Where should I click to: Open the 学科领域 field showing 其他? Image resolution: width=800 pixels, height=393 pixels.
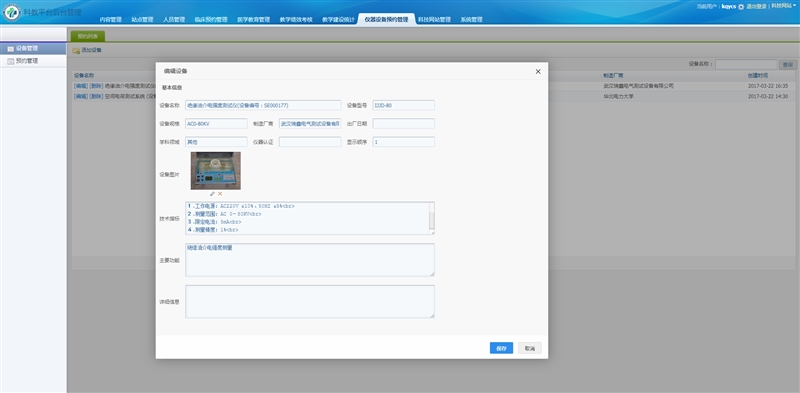tap(216, 142)
